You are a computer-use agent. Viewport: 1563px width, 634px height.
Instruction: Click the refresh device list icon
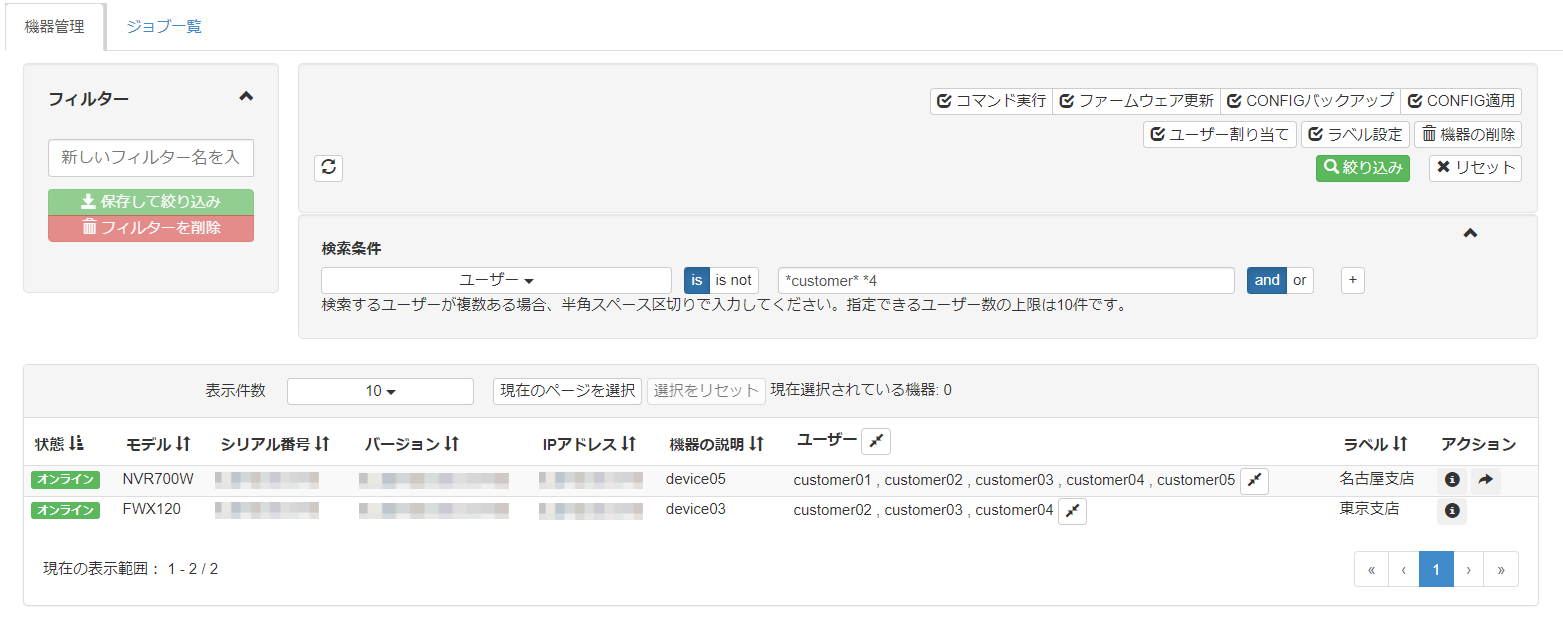[x=328, y=167]
